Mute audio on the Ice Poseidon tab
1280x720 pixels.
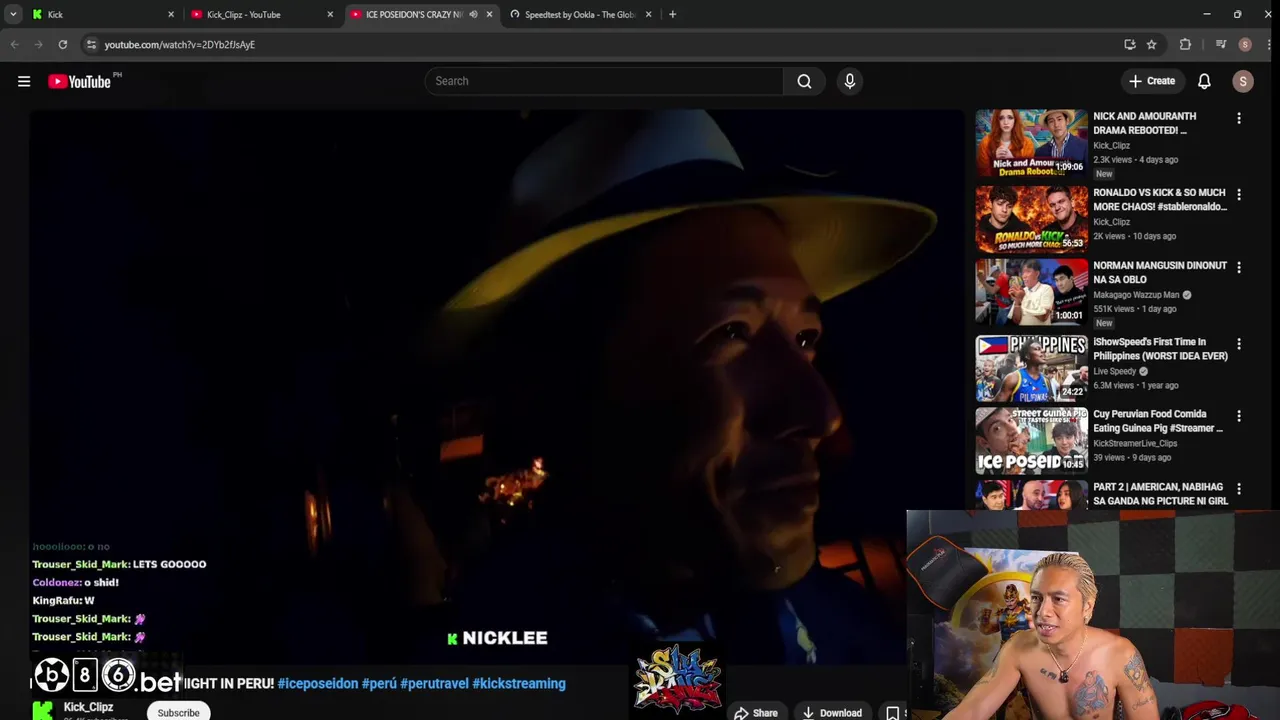[473, 14]
